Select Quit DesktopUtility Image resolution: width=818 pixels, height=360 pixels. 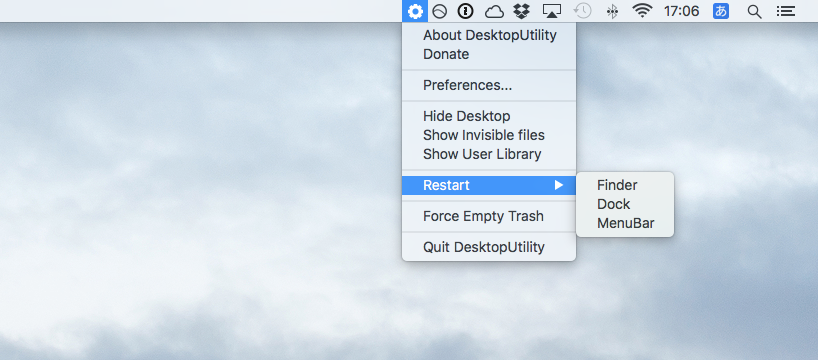(489, 247)
